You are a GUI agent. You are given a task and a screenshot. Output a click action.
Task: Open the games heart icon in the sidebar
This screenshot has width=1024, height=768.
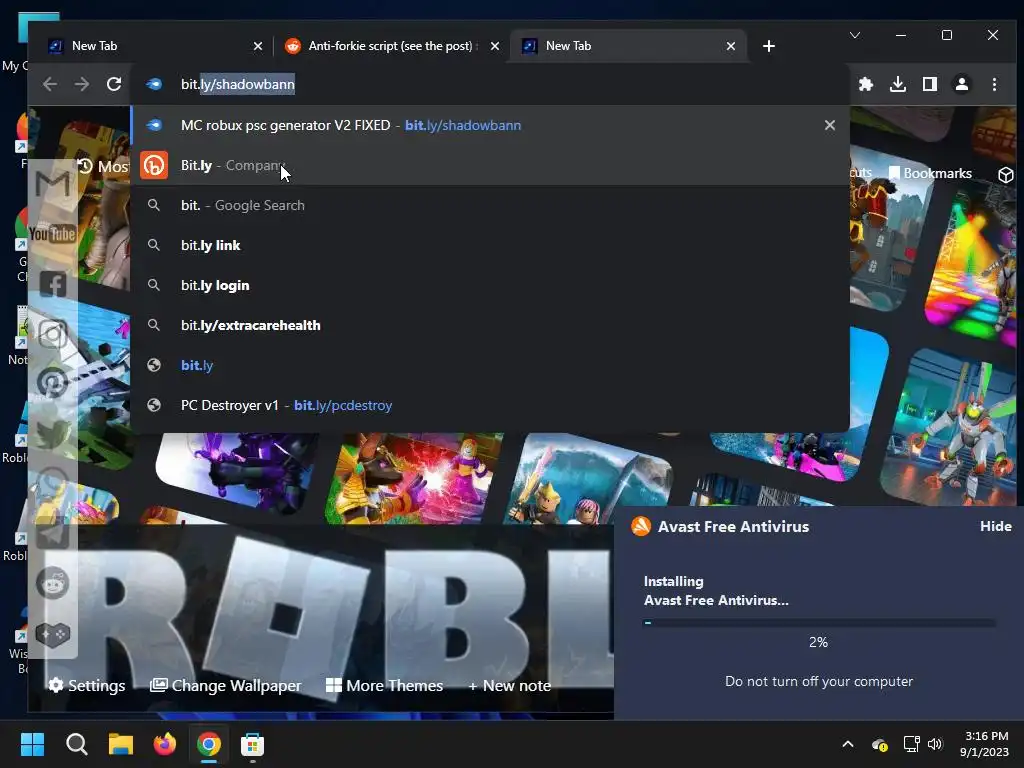(x=53, y=633)
